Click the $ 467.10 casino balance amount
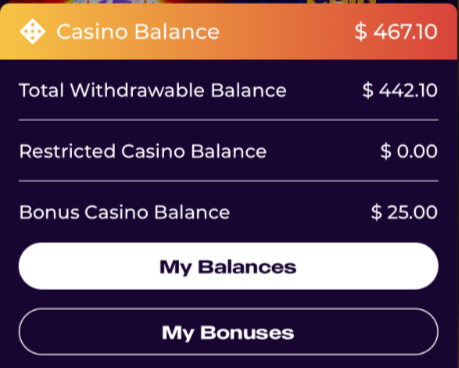Screen dimensions: 459x368 (x=396, y=32)
